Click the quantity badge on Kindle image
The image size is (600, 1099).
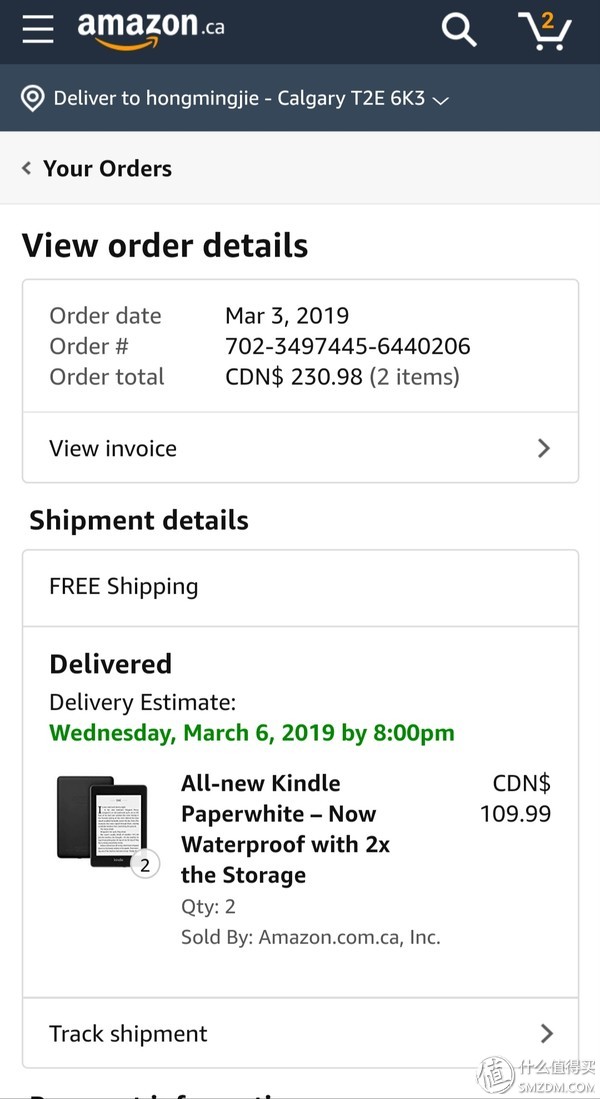click(x=145, y=865)
